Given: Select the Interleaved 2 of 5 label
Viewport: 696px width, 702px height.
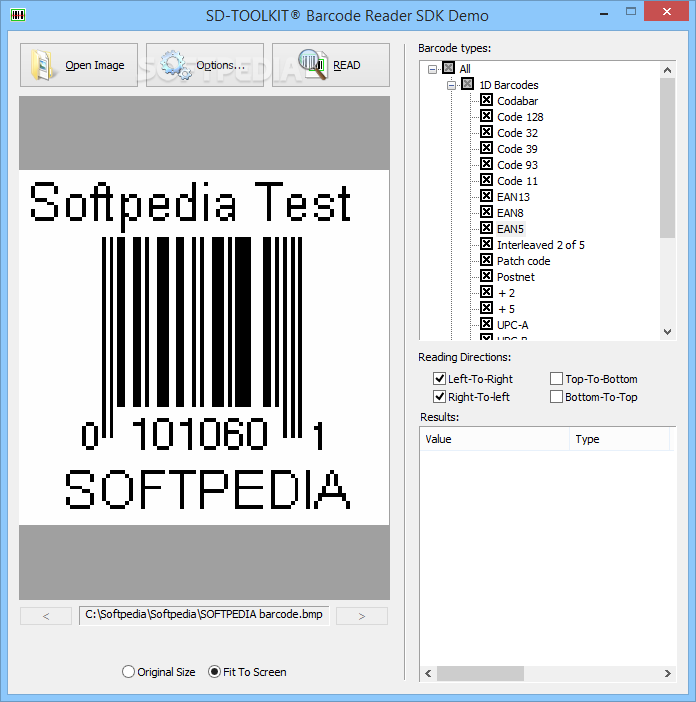Looking at the screenshot, I should [x=541, y=245].
